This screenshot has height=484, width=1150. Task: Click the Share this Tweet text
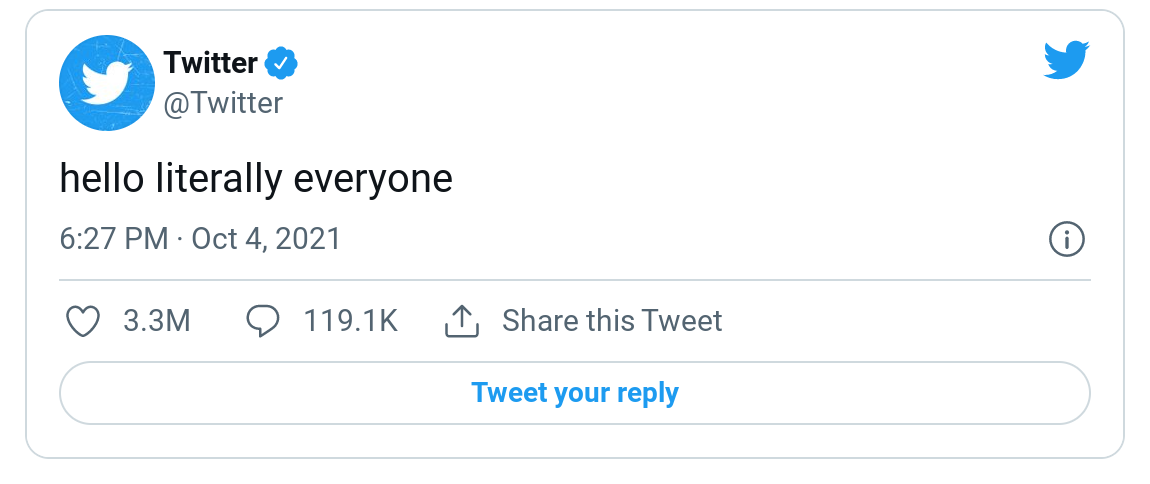(x=612, y=321)
